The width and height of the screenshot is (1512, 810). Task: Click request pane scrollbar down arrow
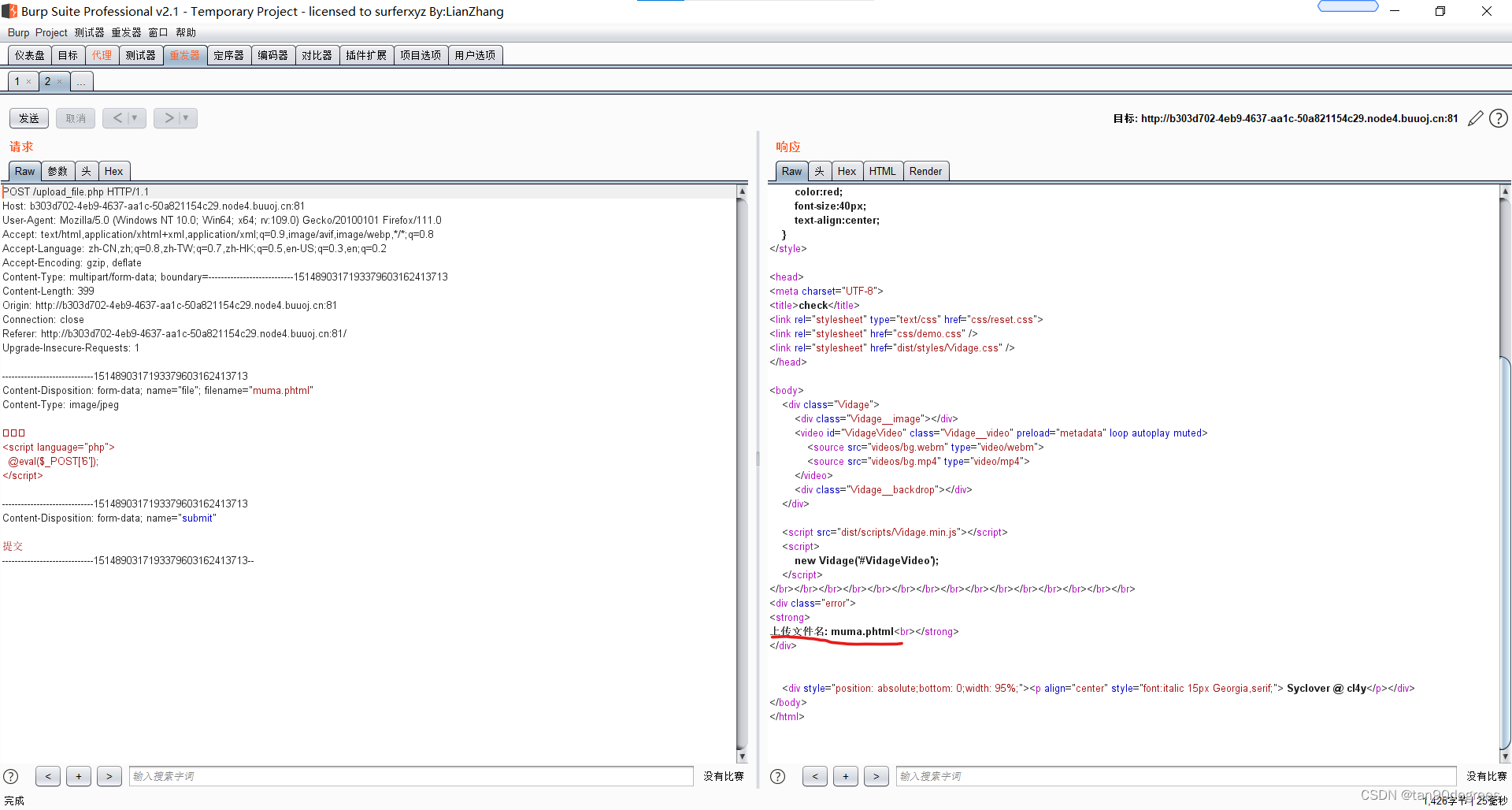point(742,756)
